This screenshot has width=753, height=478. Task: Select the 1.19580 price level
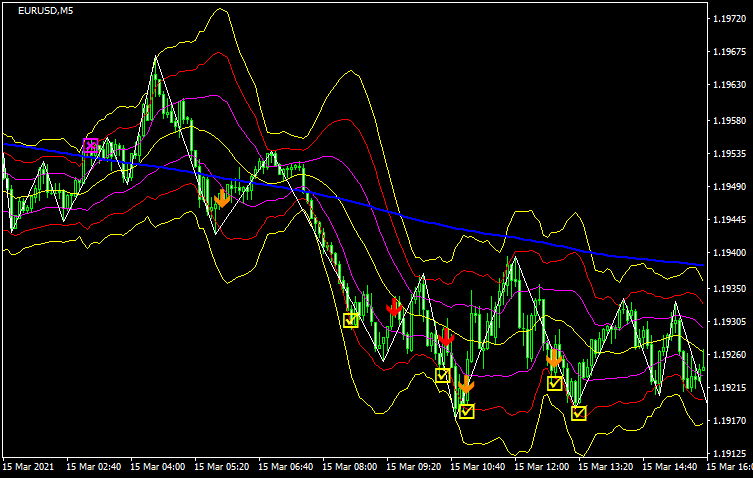[x=729, y=121]
